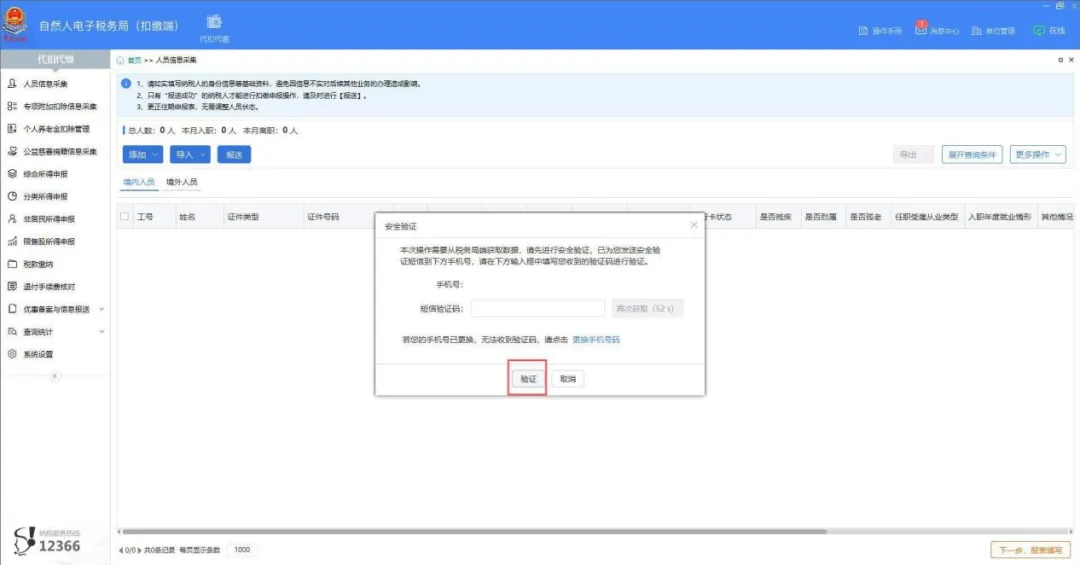Viewport: 1080px width, 565px height.
Task: Click the 展开查询条件 button
Action: pos(972,154)
